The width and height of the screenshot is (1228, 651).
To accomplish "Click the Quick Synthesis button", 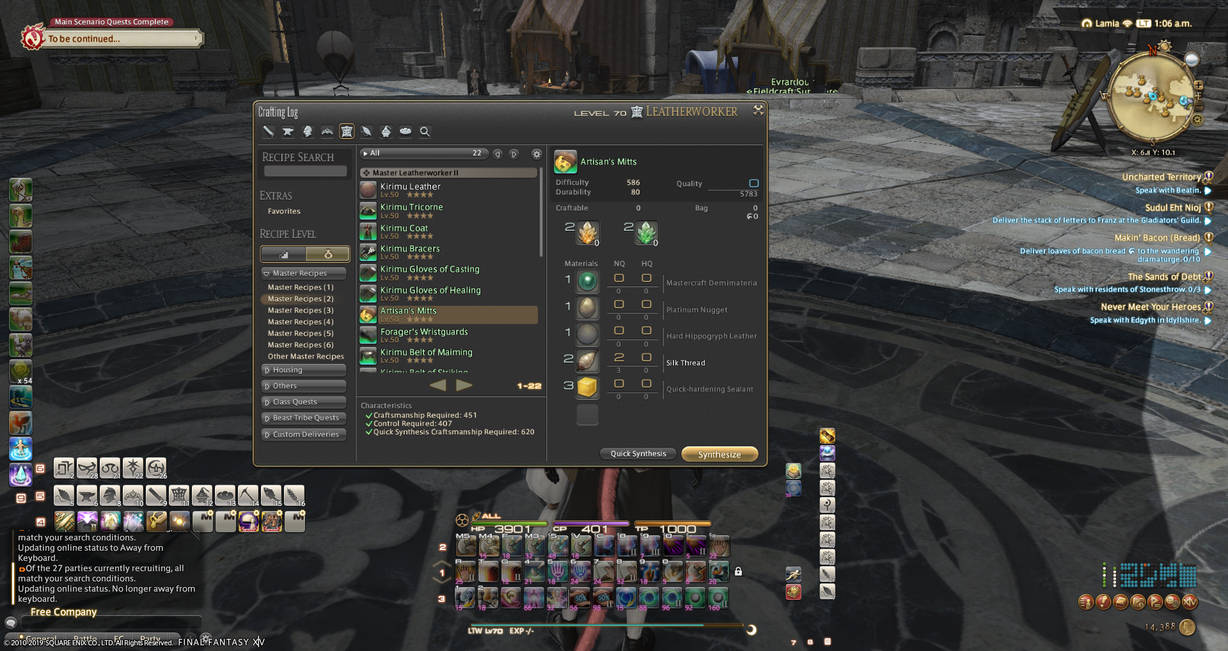I will tap(638, 454).
